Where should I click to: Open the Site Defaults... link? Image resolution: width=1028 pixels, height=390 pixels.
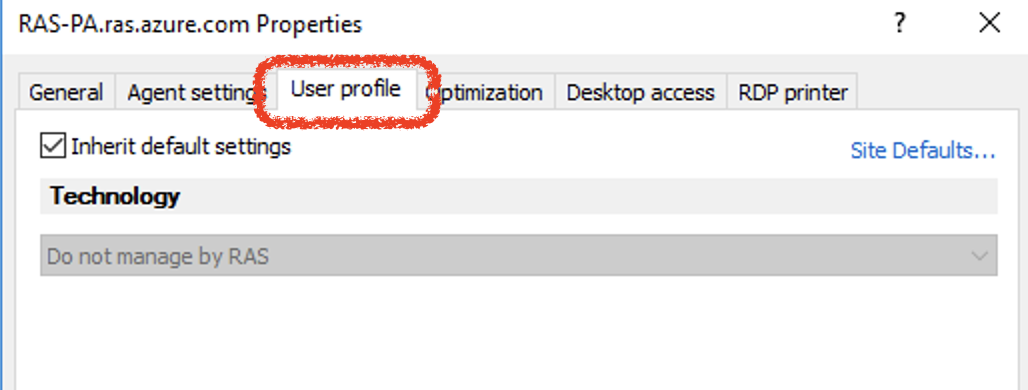[923, 151]
